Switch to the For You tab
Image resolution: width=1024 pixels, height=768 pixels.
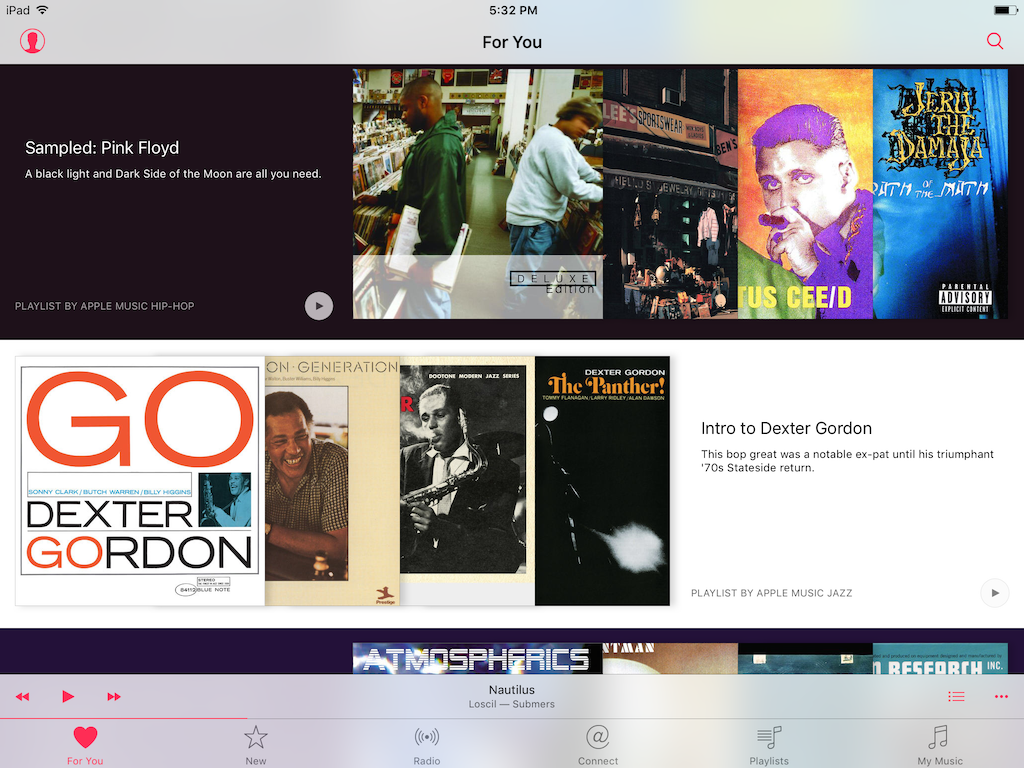point(85,745)
